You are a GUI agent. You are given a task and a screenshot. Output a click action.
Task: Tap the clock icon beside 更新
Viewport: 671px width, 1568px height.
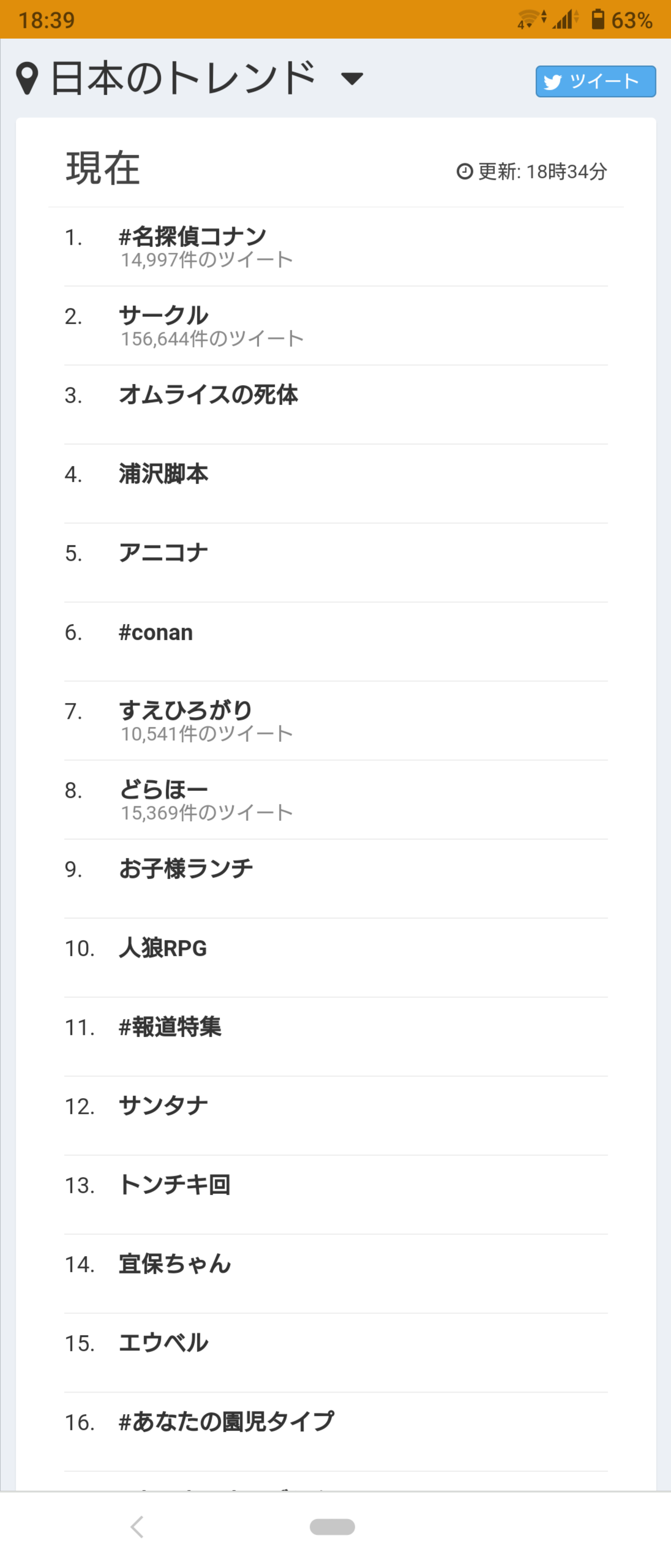coord(465,171)
